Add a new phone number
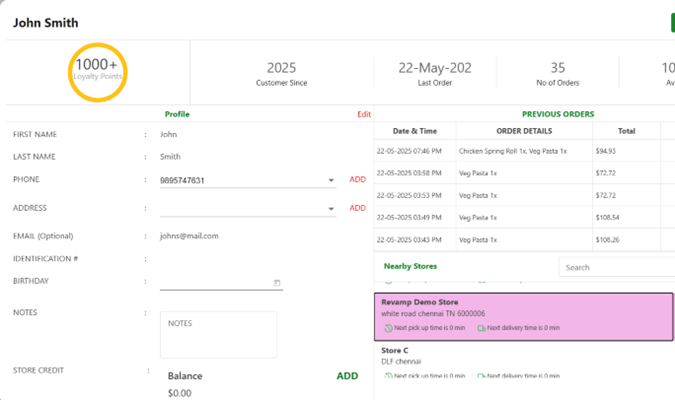 [357, 180]
